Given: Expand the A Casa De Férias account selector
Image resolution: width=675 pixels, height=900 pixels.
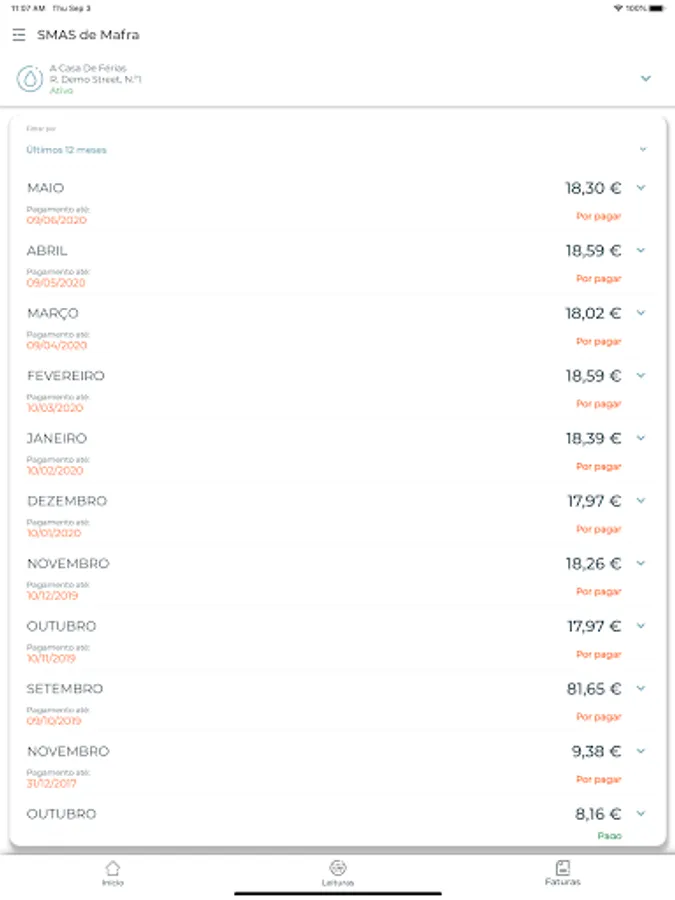Looking at the screenshot, I should point(645,78).
